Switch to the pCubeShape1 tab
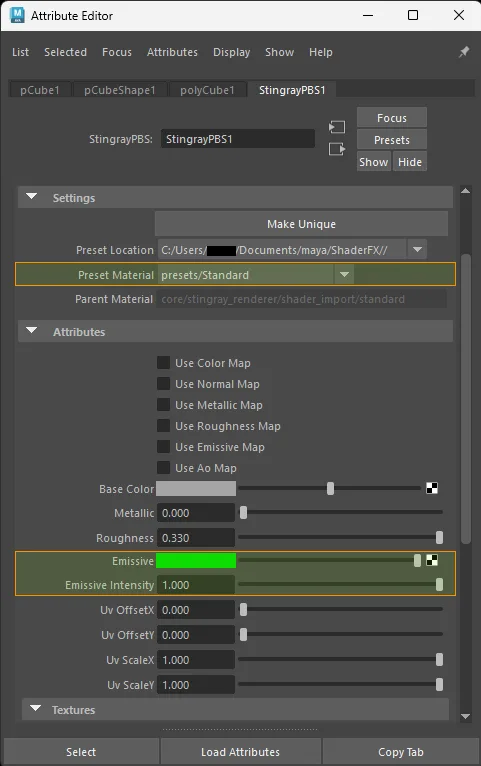The height and width of the screenshot is (766, 481). click(120, 90)
